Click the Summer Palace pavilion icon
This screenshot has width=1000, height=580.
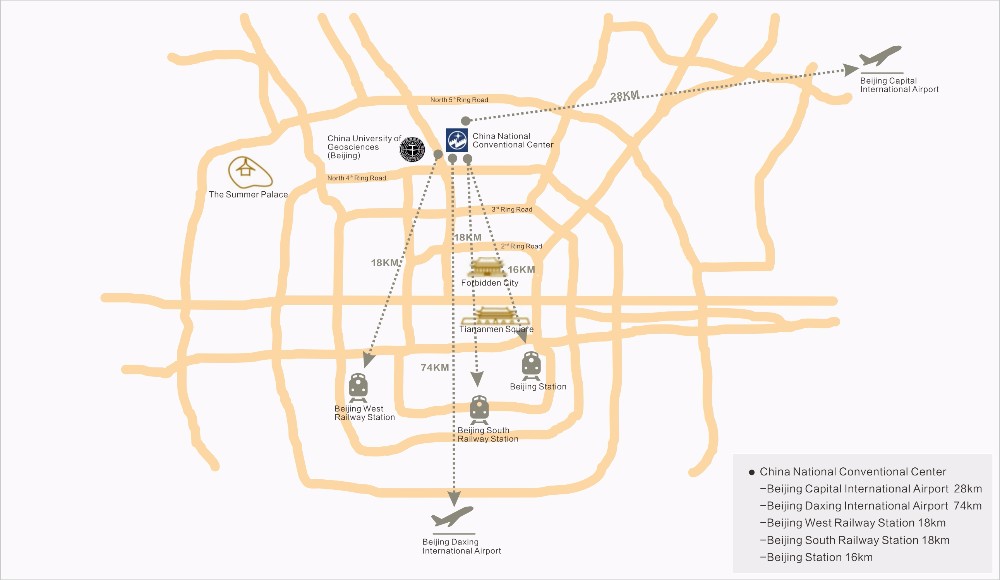point(250,172)
